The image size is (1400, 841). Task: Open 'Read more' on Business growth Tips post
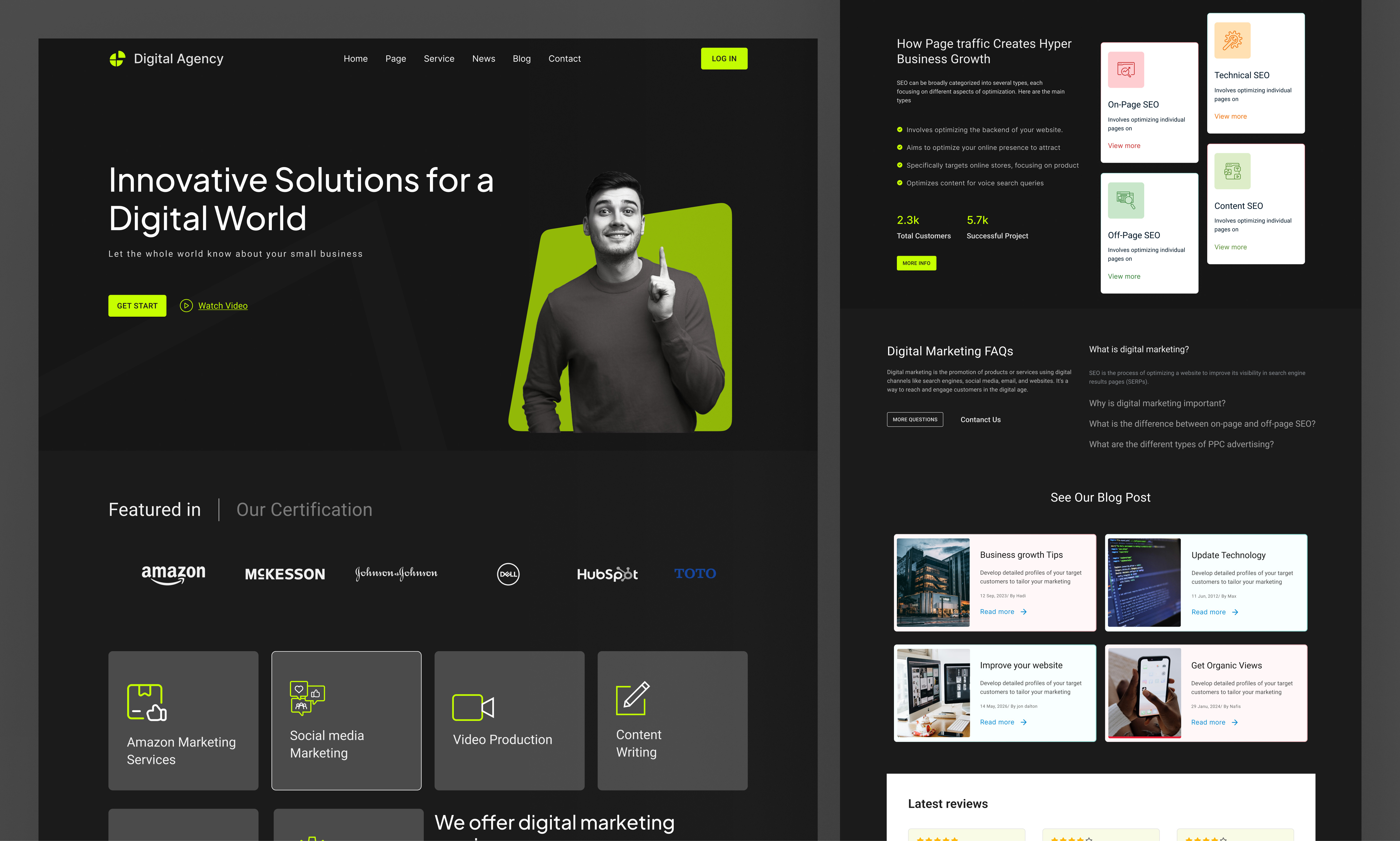pos(997,612)
